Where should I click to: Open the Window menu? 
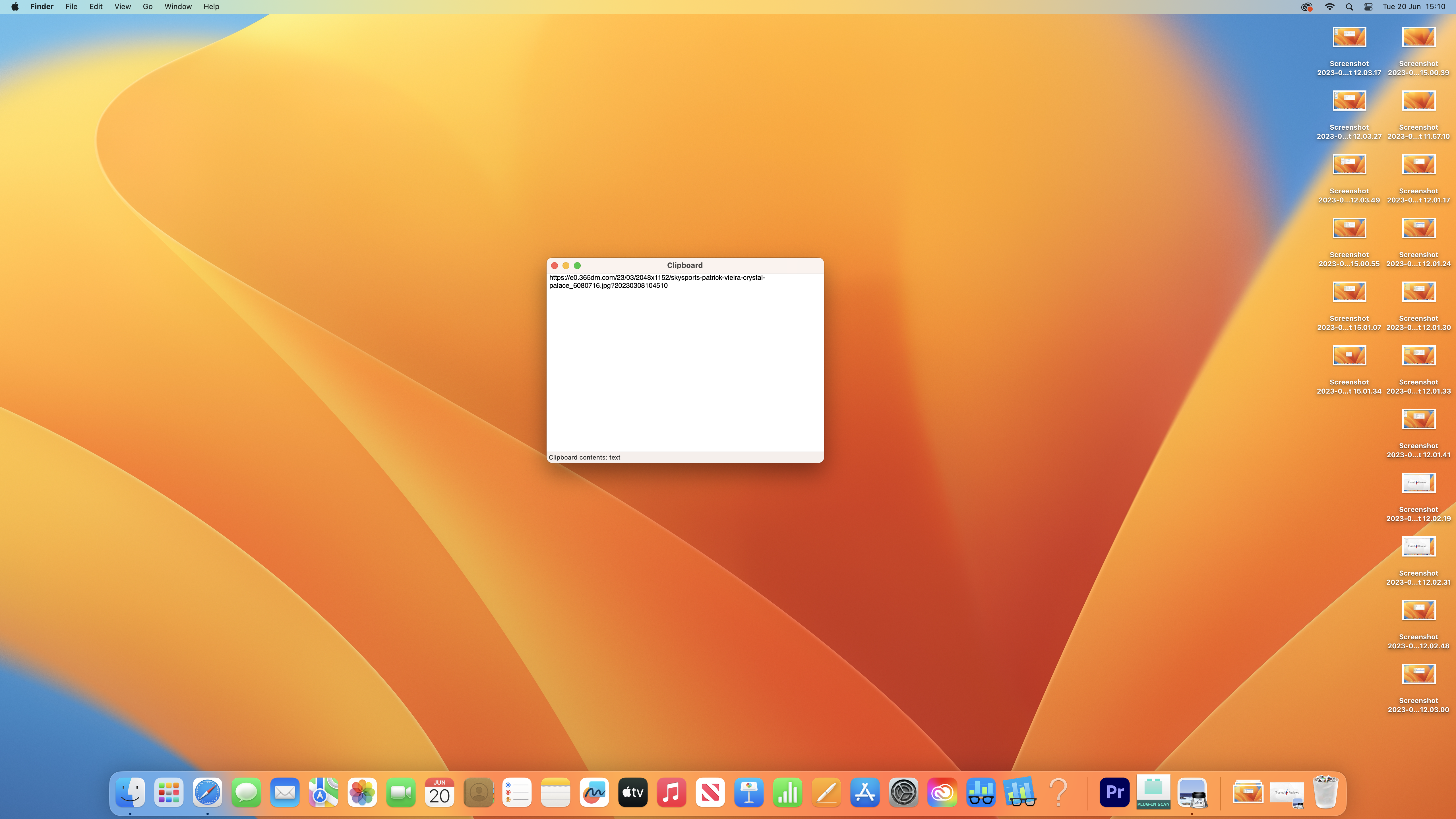click(x=178, y=7)
